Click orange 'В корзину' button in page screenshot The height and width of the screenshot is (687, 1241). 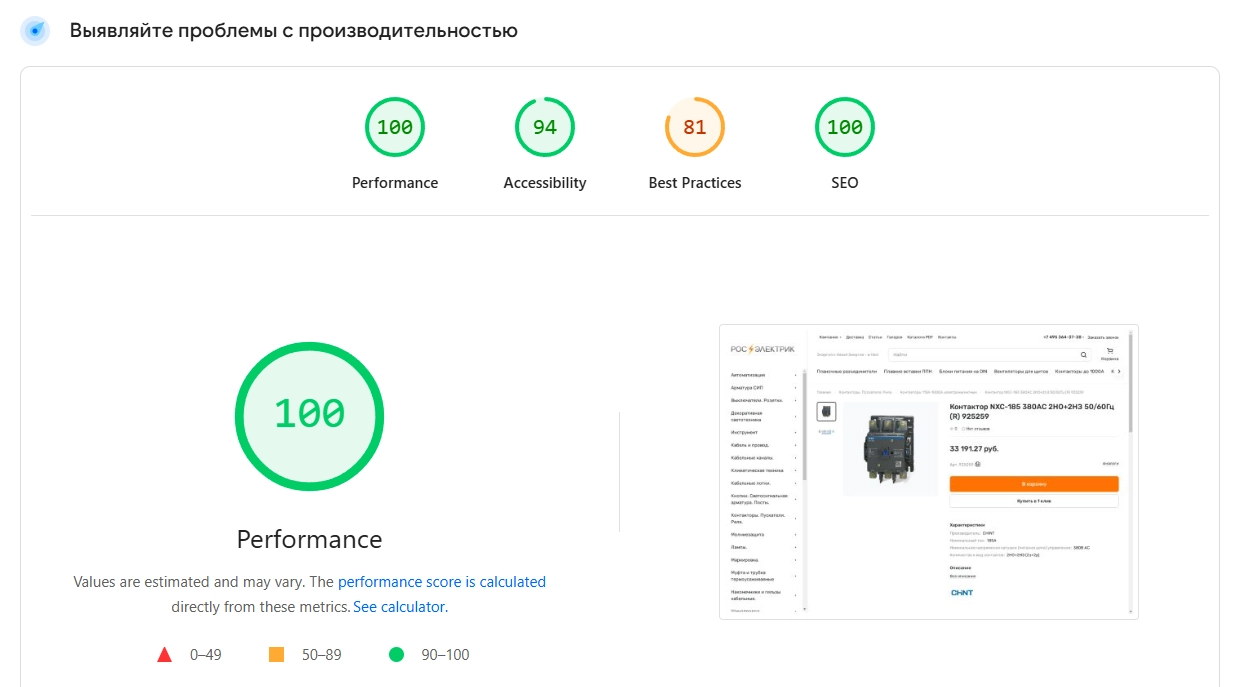point(1033,484)
